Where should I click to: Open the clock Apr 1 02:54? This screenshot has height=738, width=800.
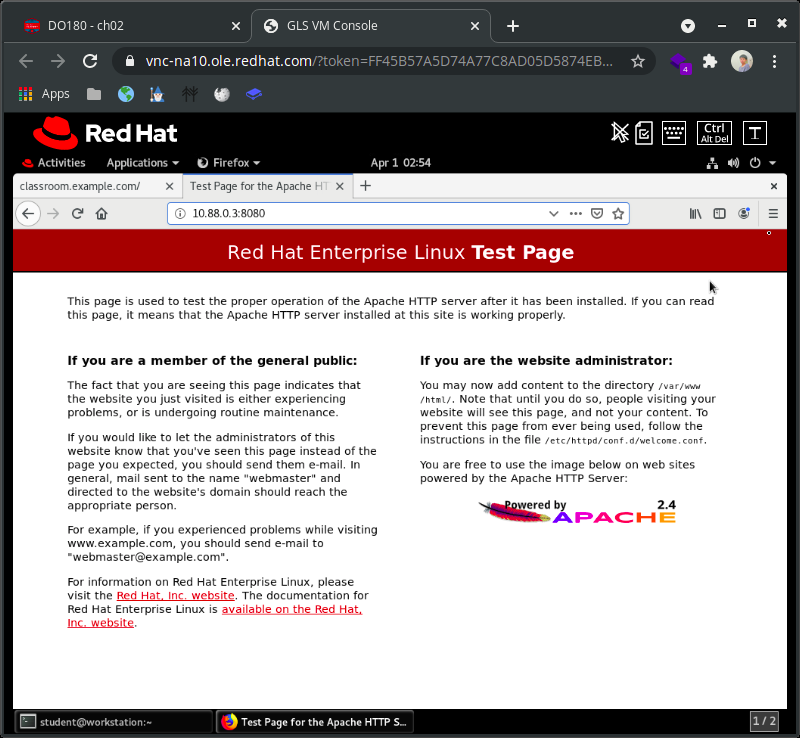click(x=401, y=163)
